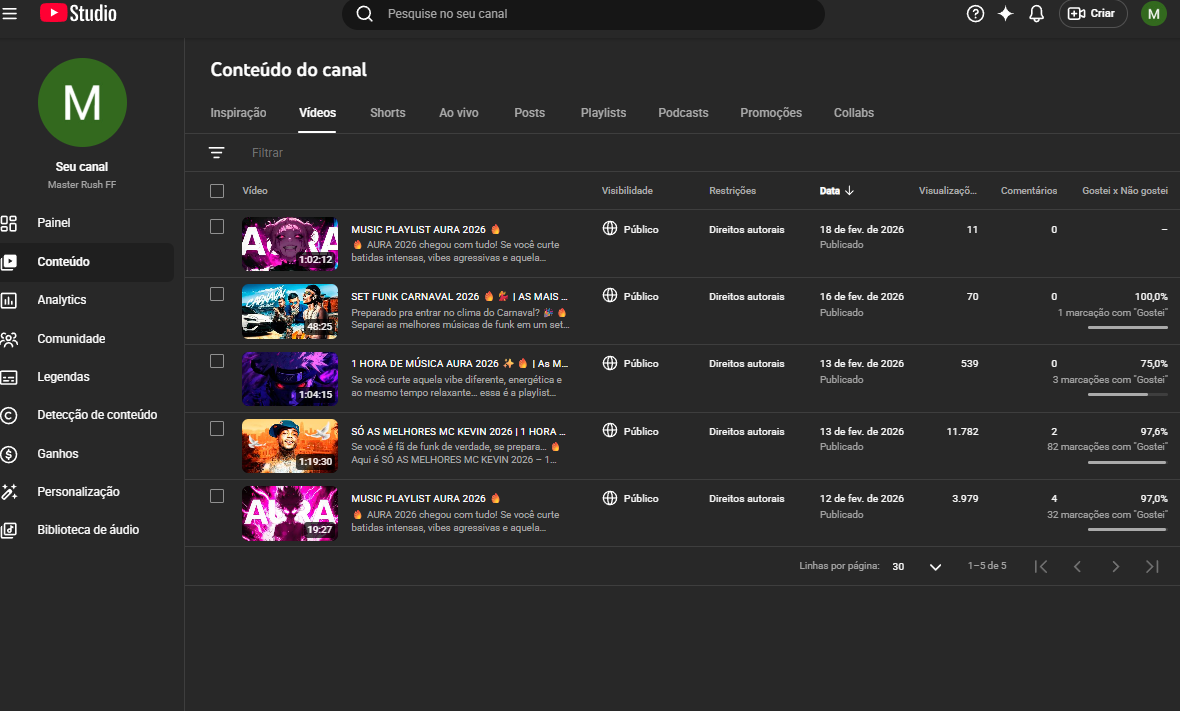
Task: Open the sparkle AI assistant icon
Action: [x=1005, y=14]
